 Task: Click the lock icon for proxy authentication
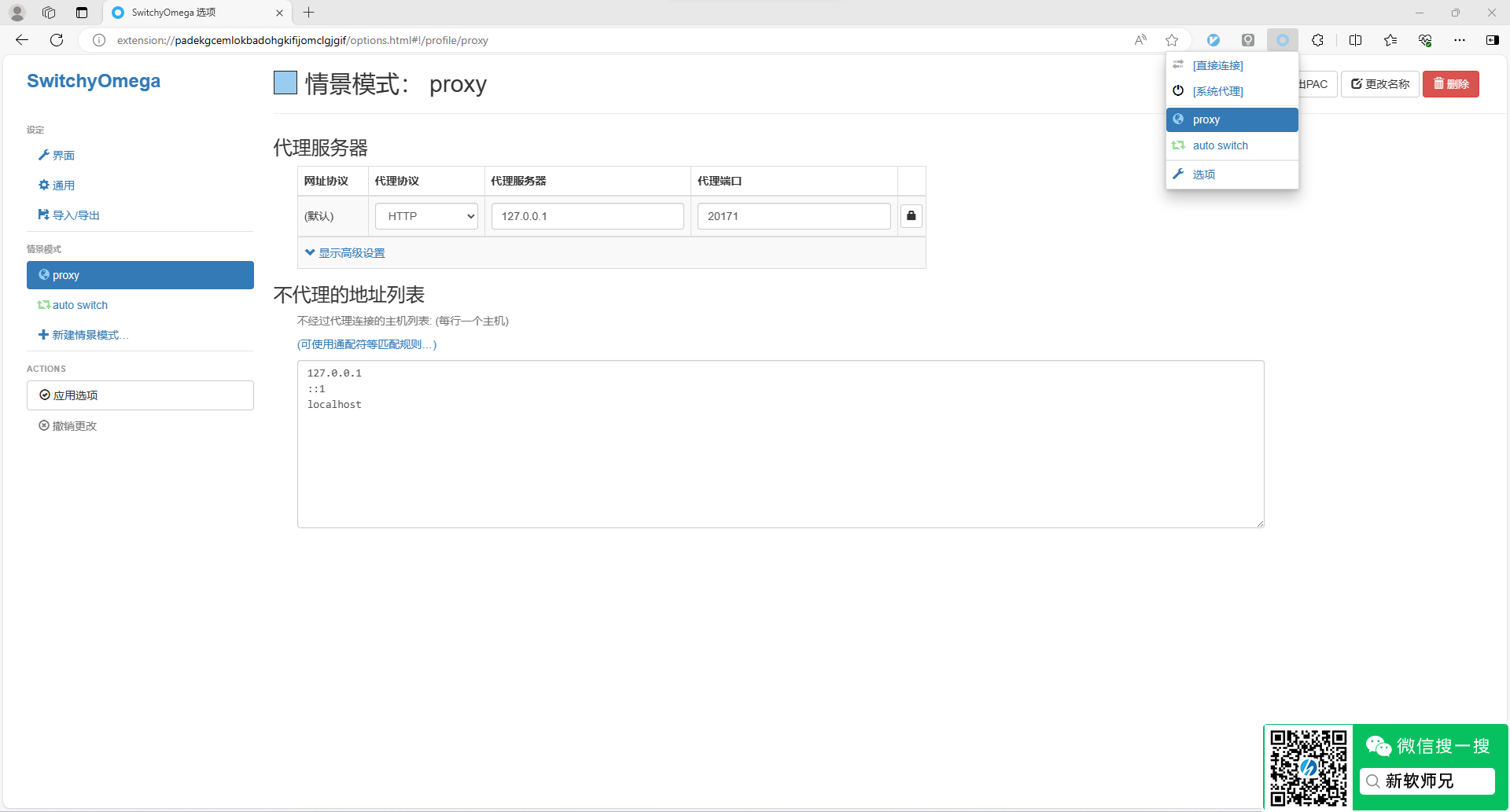coord(911,216)
